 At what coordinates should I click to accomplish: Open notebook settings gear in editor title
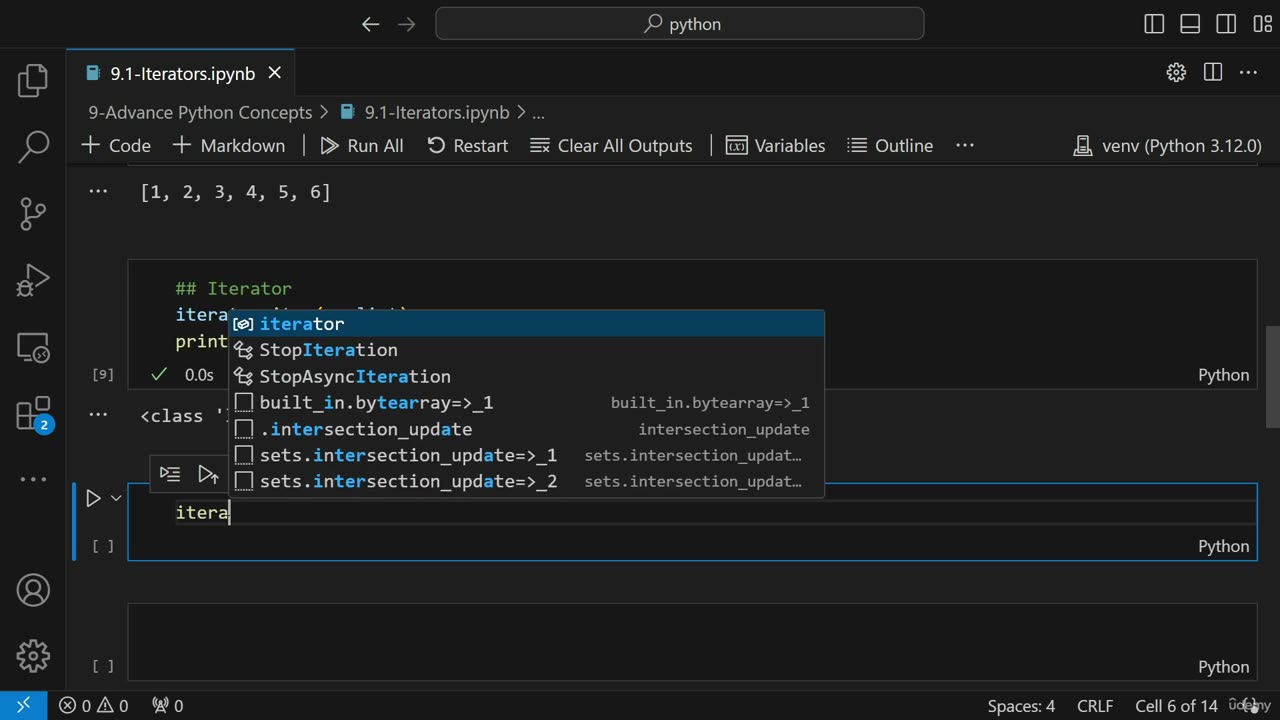1176,72
